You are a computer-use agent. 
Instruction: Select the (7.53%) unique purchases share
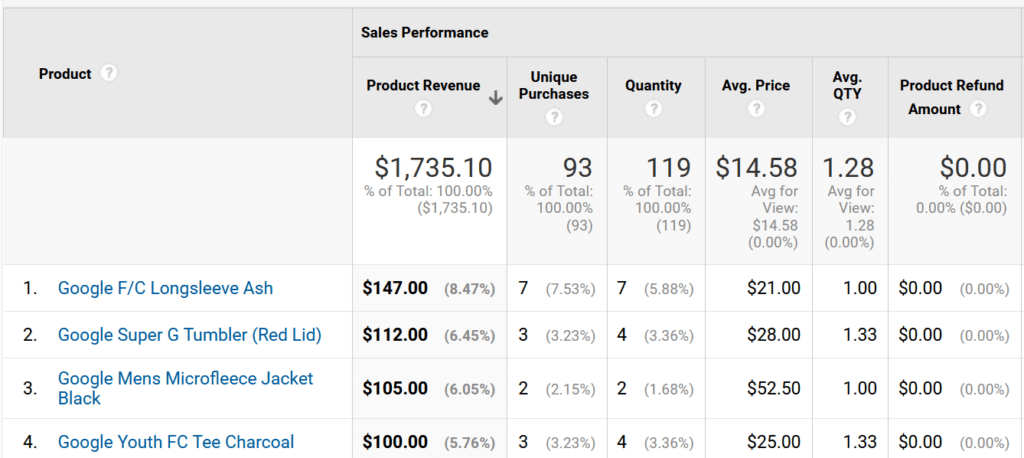tap(570, 289)
